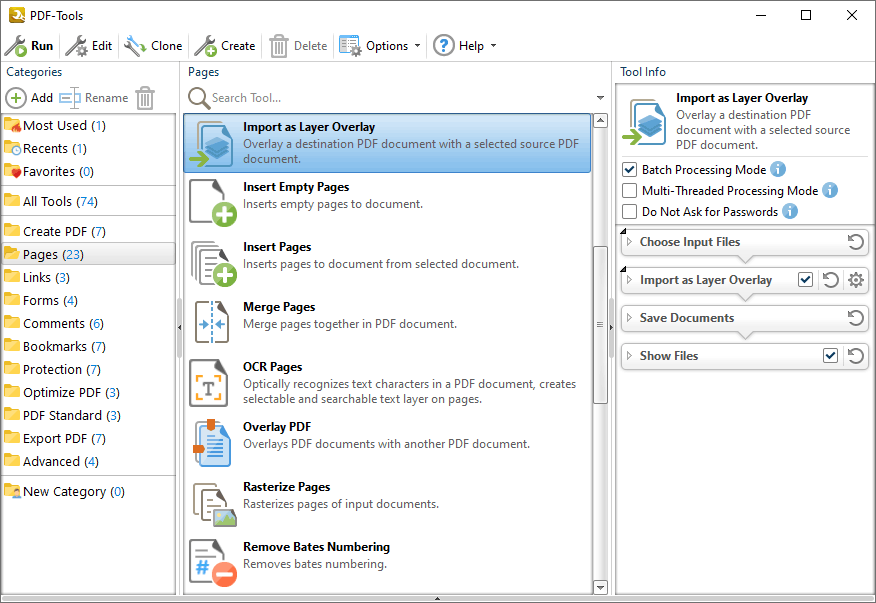
Task: Click the tool list scroll down arrow
Action: (x=600, y=587)
